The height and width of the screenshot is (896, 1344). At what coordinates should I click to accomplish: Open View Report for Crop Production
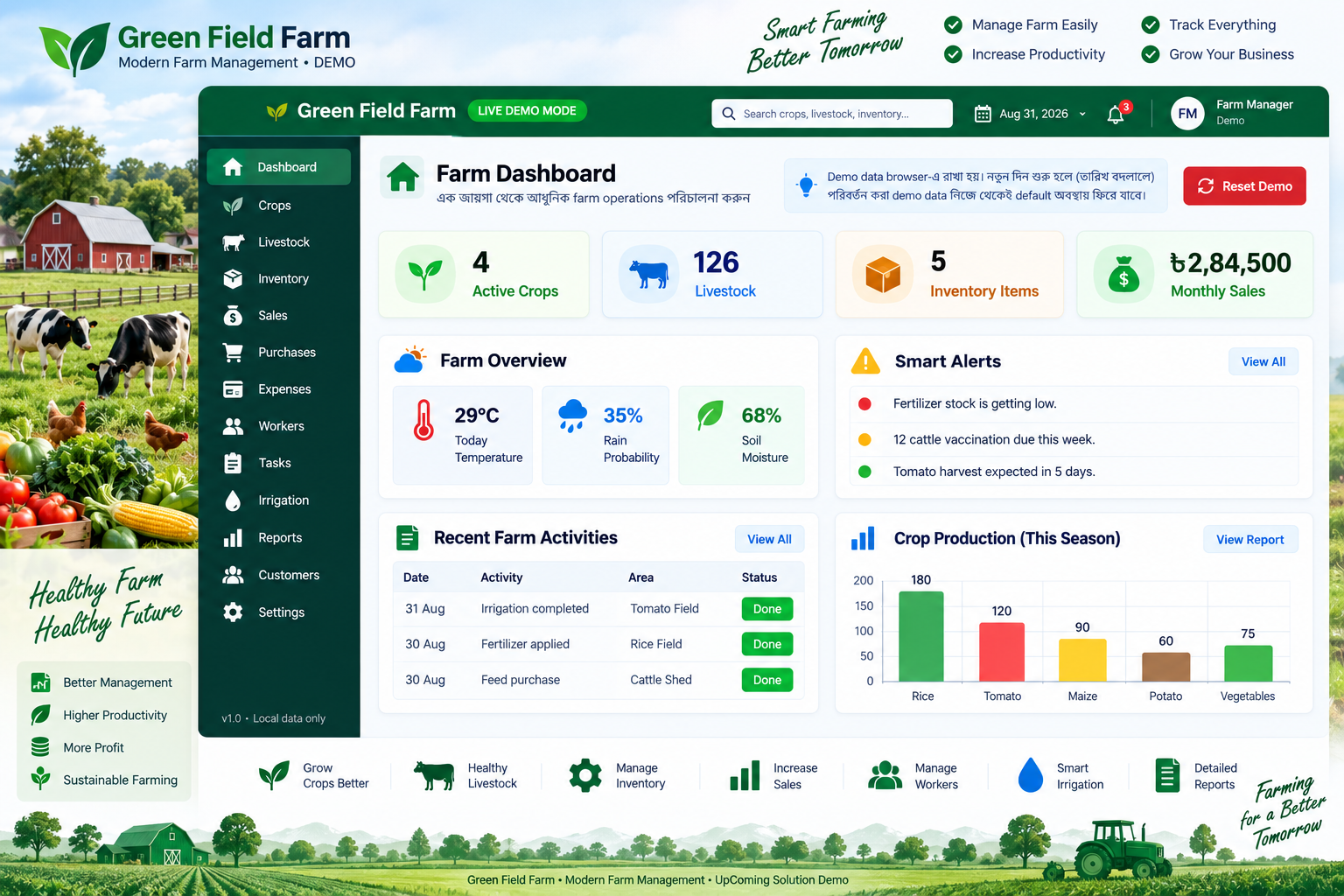[1249, 540]
